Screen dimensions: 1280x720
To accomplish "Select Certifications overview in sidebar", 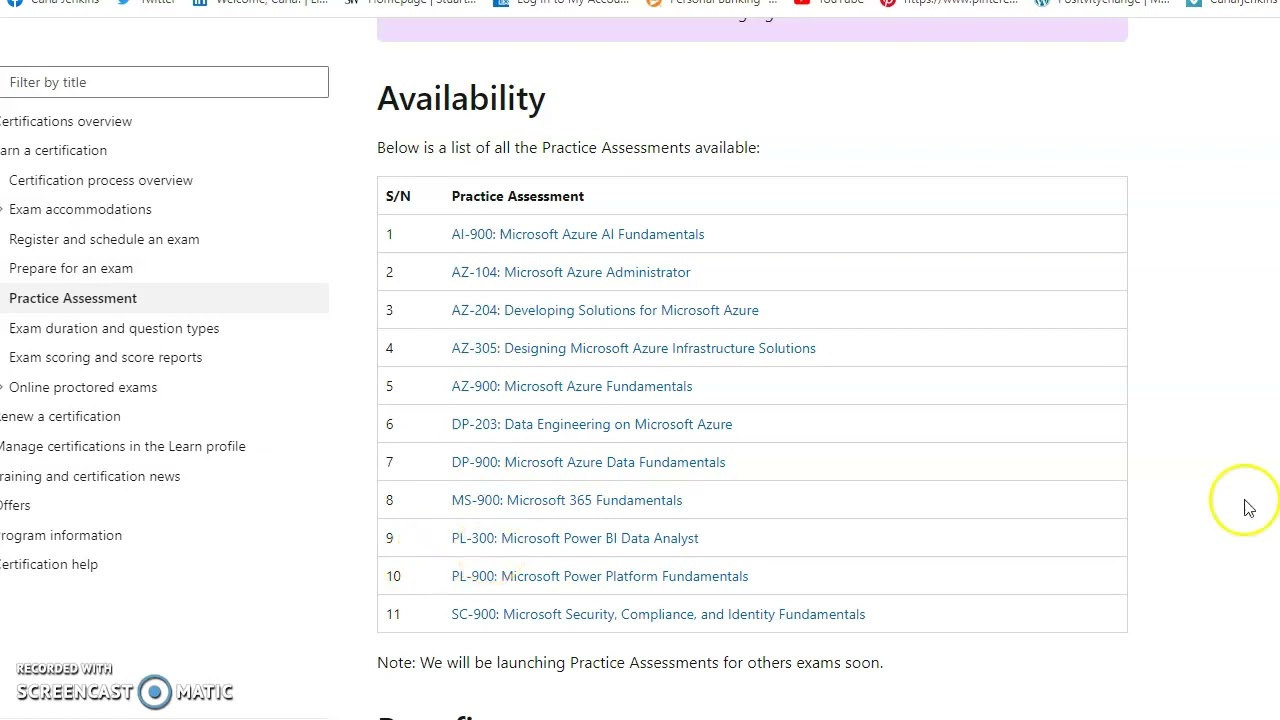I will [66, 121].
